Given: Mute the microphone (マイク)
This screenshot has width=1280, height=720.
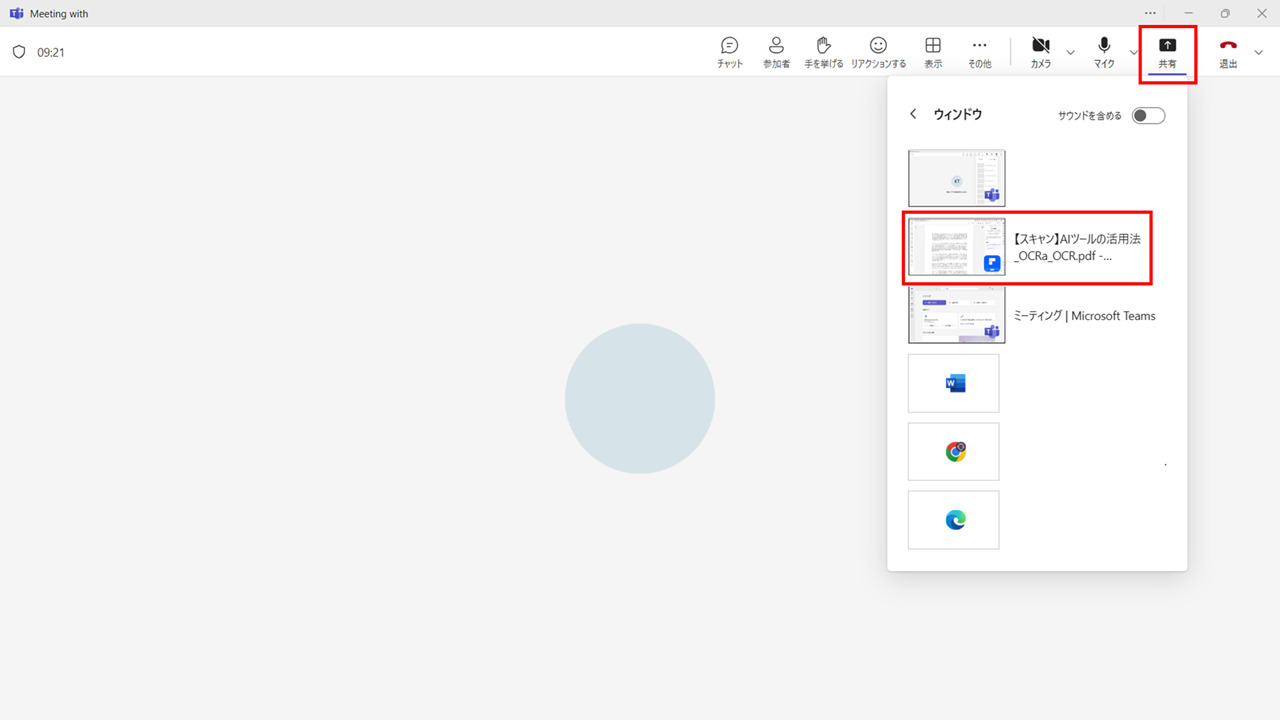Looking at the screenshot, I should tap(1104, 52).
